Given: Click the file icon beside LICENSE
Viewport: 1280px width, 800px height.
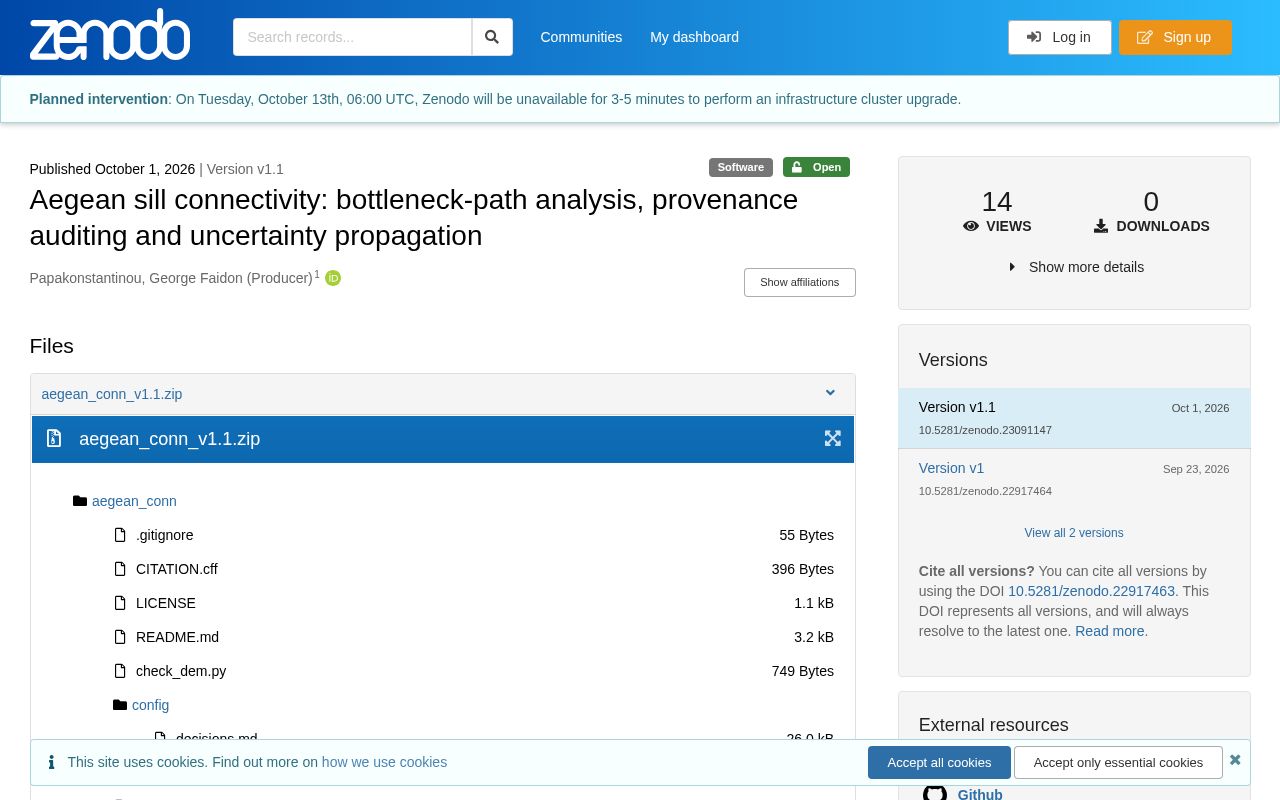Looking at the screenshot, I should pyautogui.click(x=120, y=603).
